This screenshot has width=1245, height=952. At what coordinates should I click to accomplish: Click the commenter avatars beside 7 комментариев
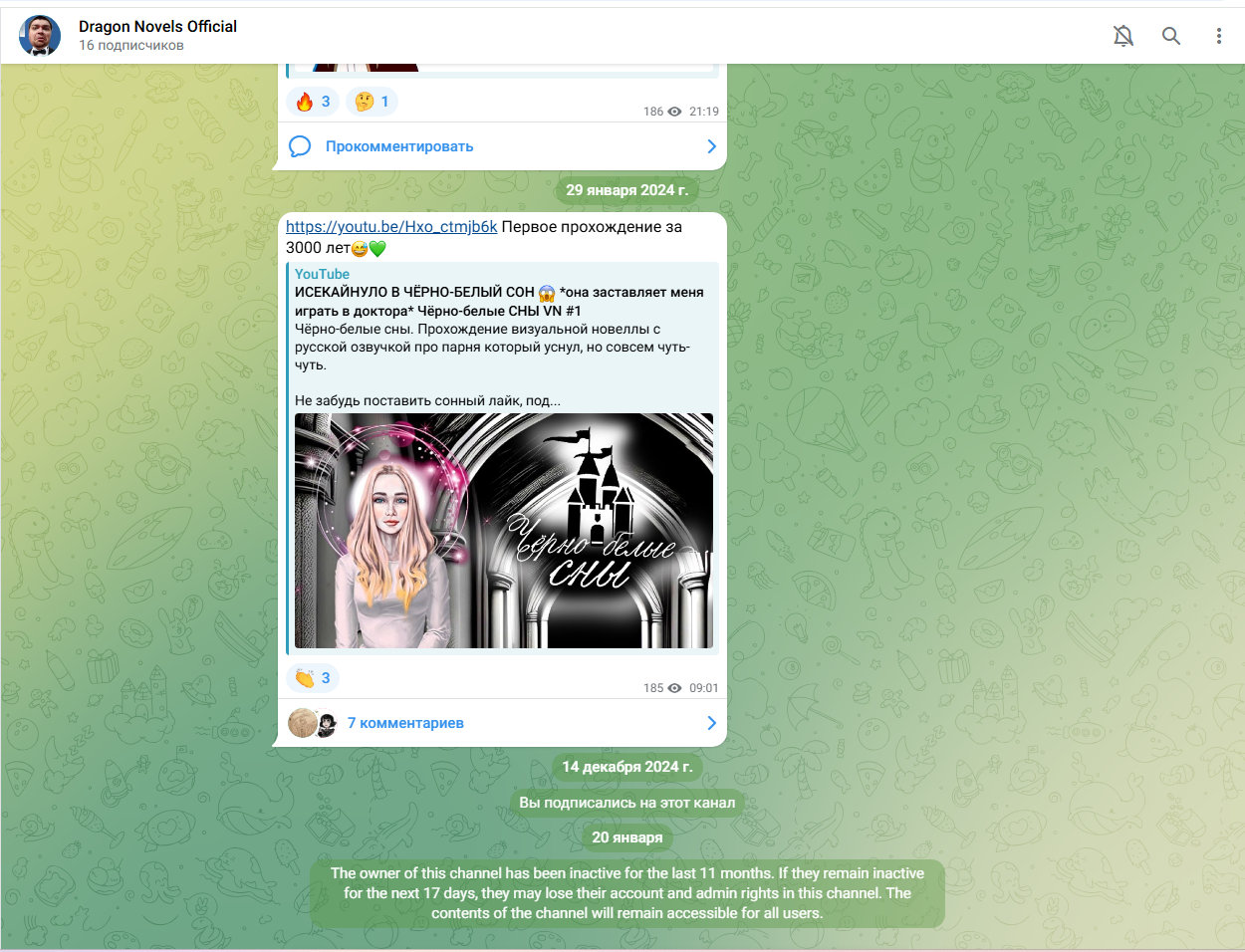click(x=313, y=723)
